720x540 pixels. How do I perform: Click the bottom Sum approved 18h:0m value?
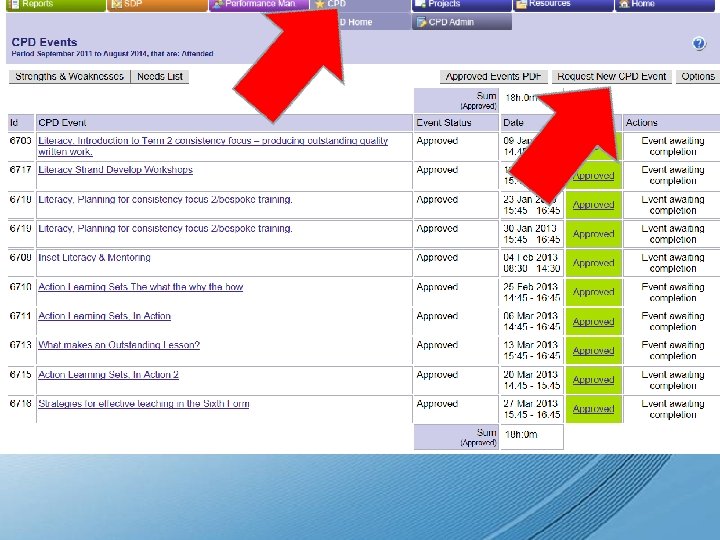tap(521, 434)
